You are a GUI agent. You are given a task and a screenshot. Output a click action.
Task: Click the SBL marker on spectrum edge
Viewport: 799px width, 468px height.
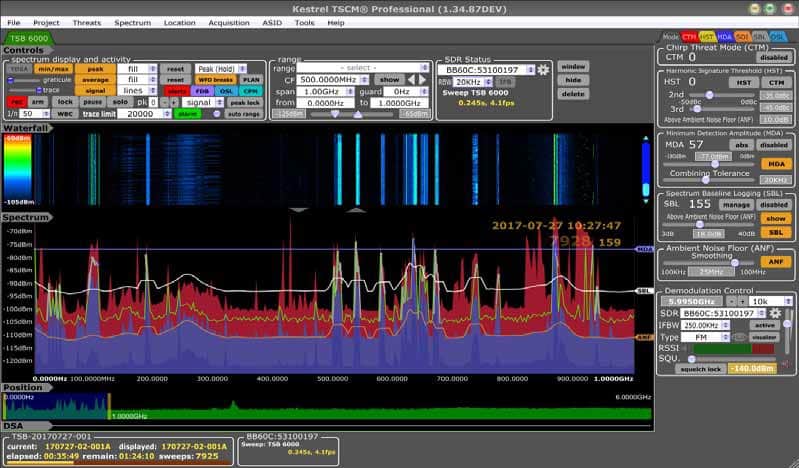point(645,291)
